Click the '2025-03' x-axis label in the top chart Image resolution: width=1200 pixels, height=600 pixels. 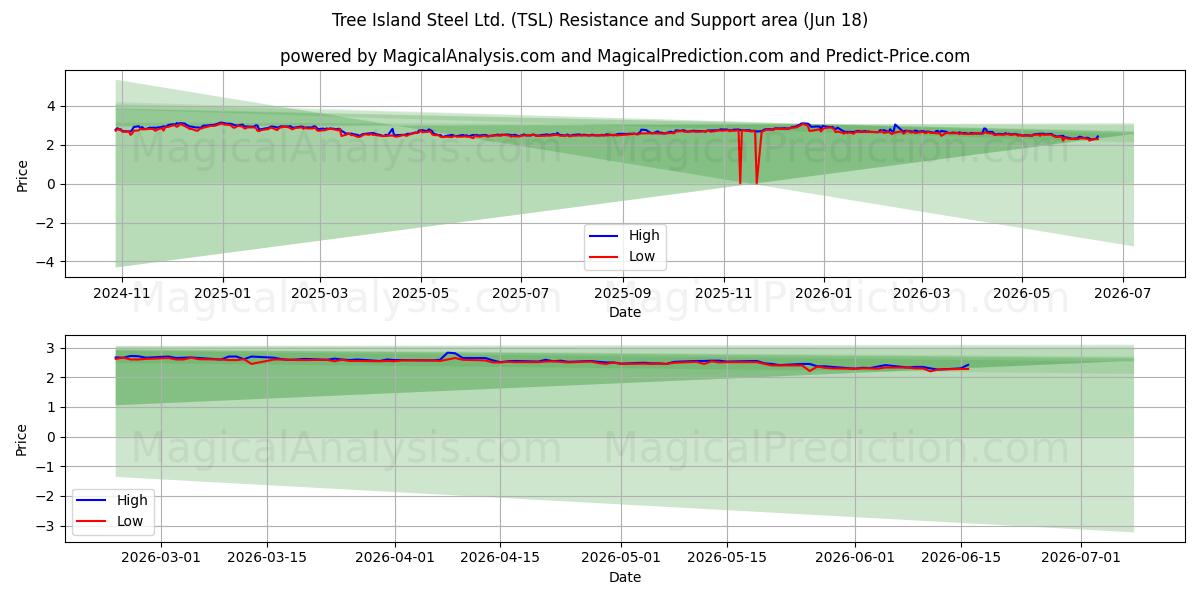(320, 294)
